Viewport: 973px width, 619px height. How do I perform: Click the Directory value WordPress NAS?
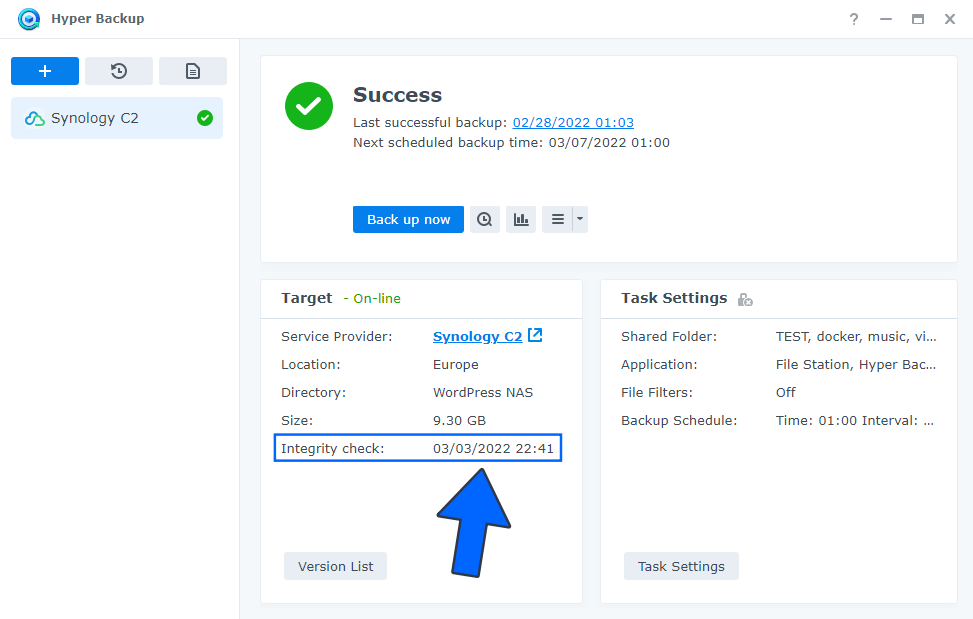coord(483,393)
